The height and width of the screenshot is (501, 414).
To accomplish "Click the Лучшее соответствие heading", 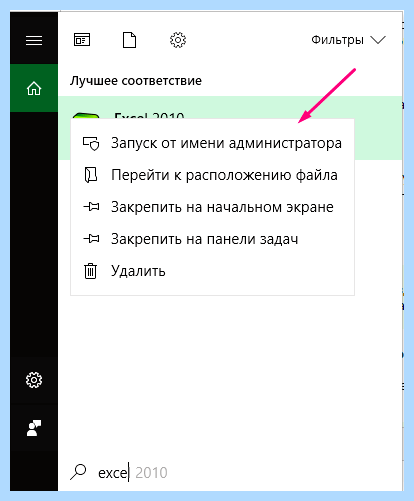I will click(136, 81).
